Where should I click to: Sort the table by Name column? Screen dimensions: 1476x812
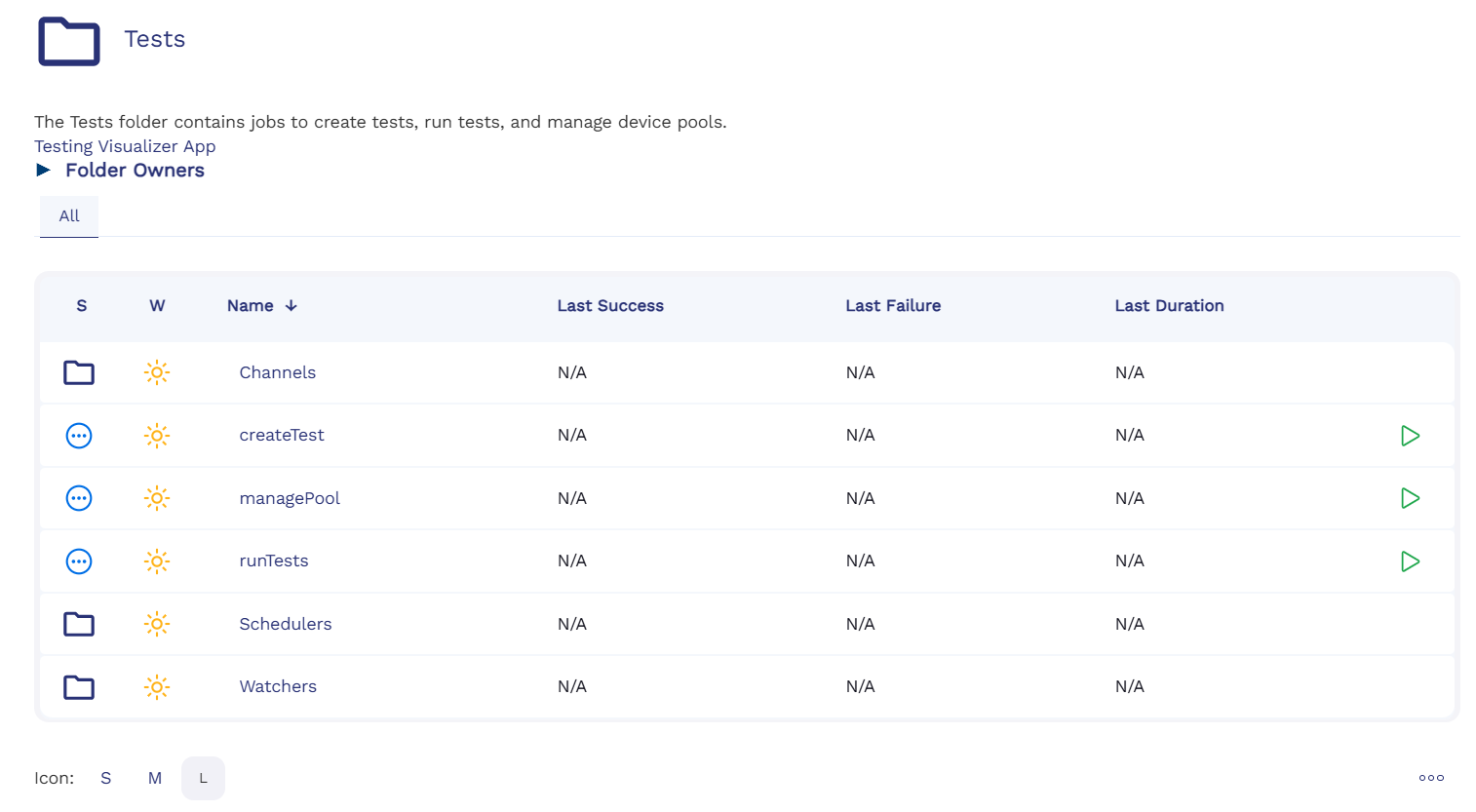click(251, 306)
